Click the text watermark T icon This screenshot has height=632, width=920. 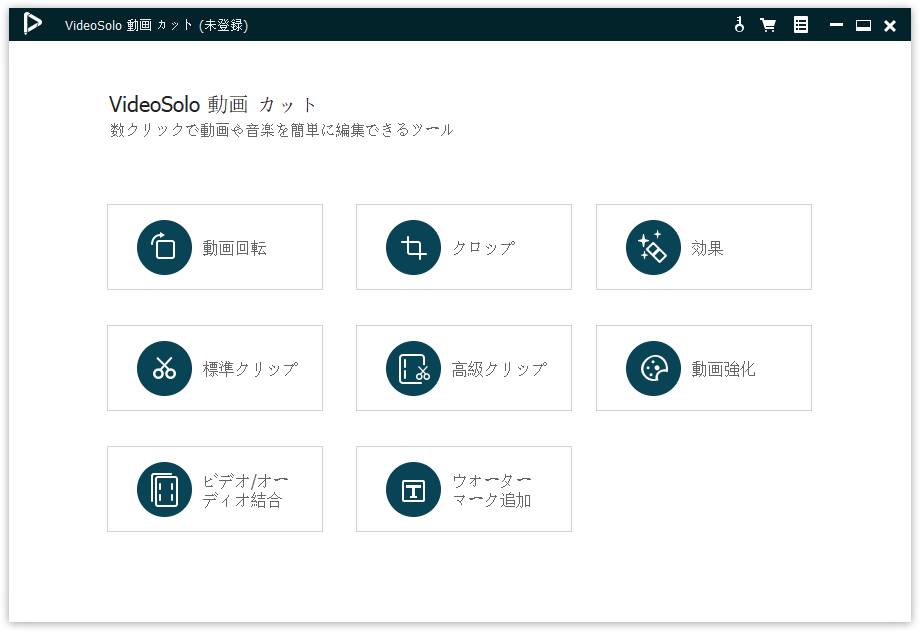(413, 489)
